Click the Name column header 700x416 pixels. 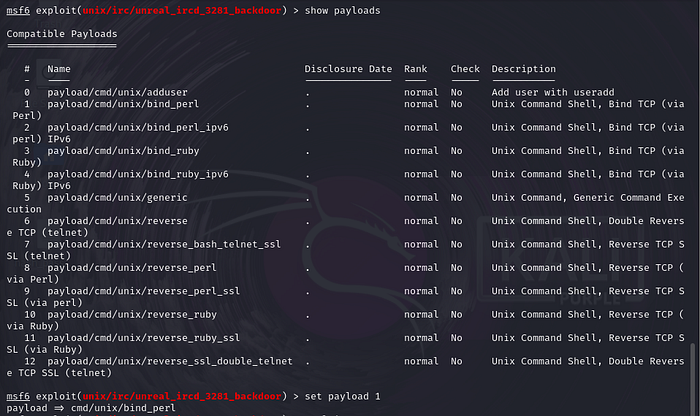[58, 69]
